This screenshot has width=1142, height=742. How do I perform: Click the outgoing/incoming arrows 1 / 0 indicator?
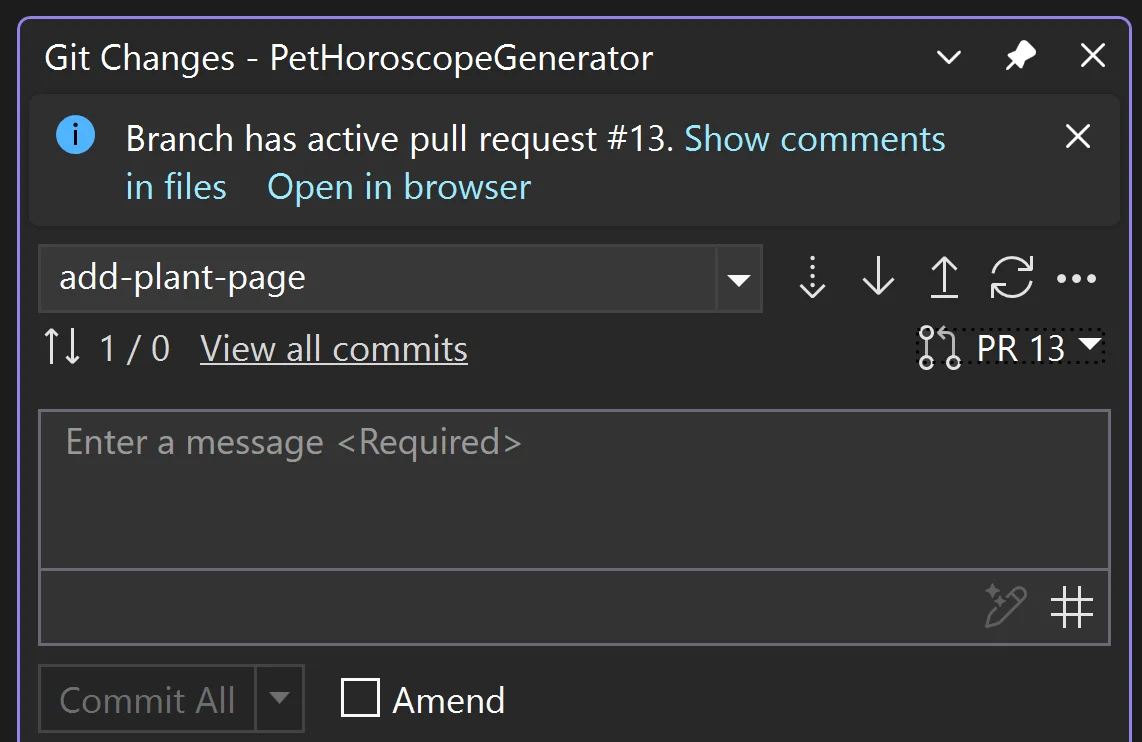[107, 347]
